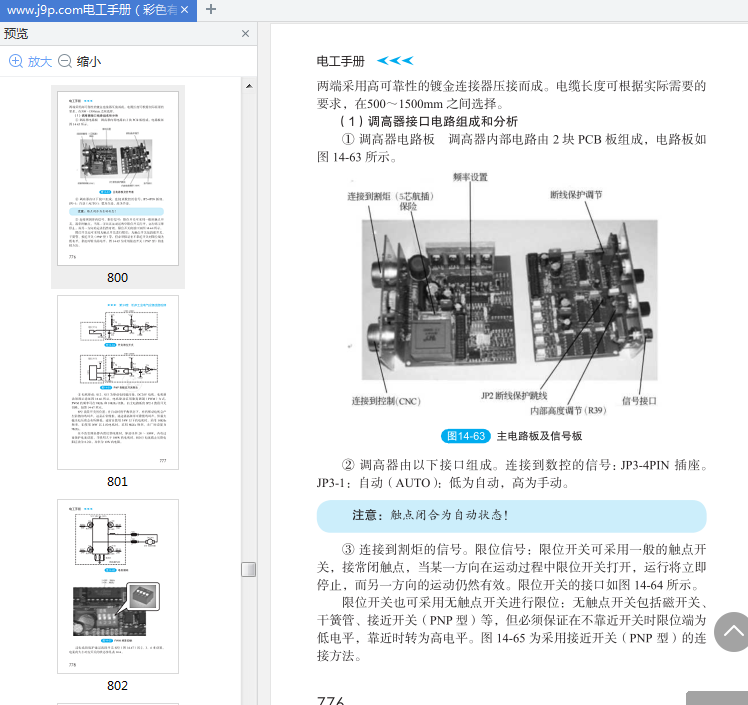
Task: Click figure label JP2 断线保护跳线
Action: point(514,395)
